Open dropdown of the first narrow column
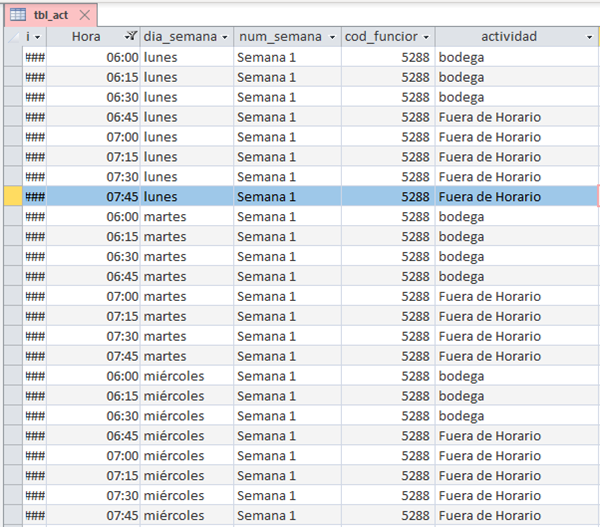 point(38,37)
